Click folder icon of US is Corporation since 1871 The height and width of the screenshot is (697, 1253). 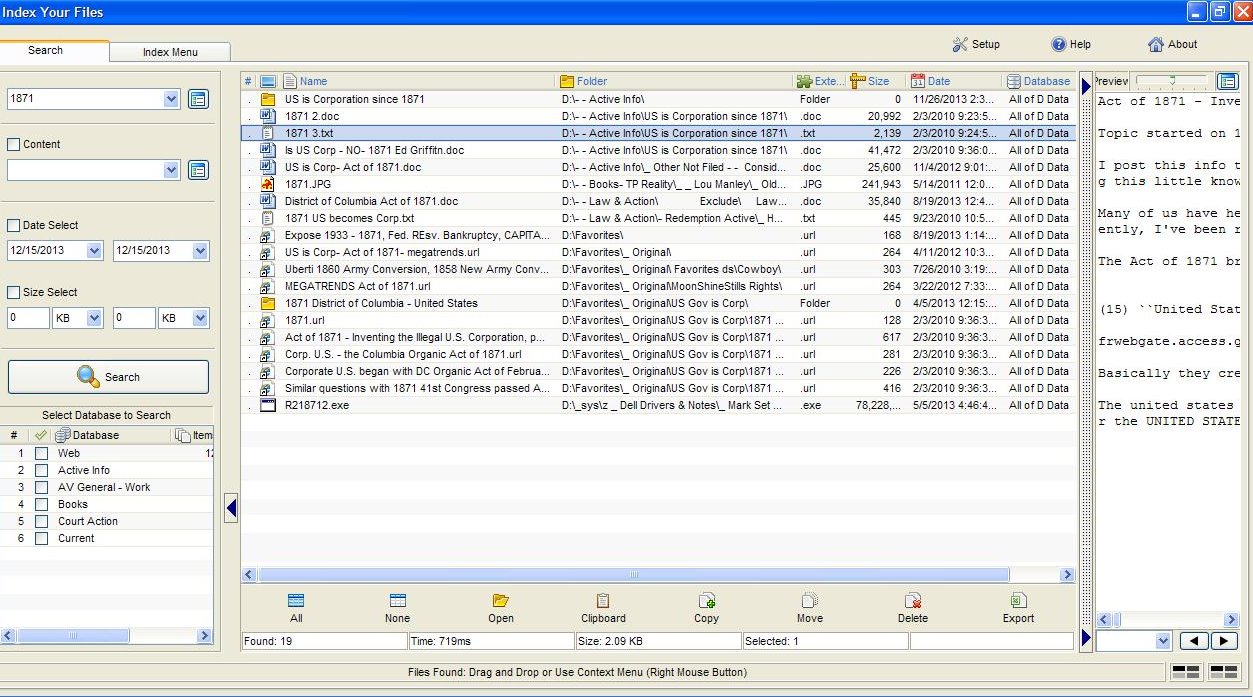[x=268, y=99]
